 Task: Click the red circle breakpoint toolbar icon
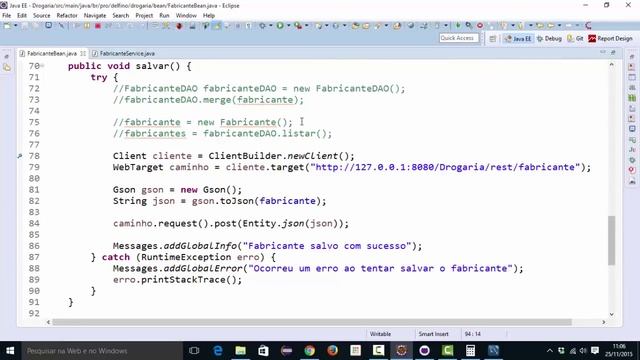pyautogui.click(x=480, y=25)
